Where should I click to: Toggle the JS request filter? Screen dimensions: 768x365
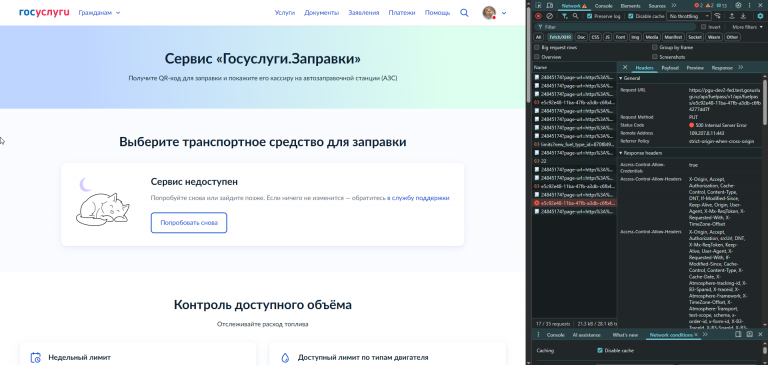(607, 37)
